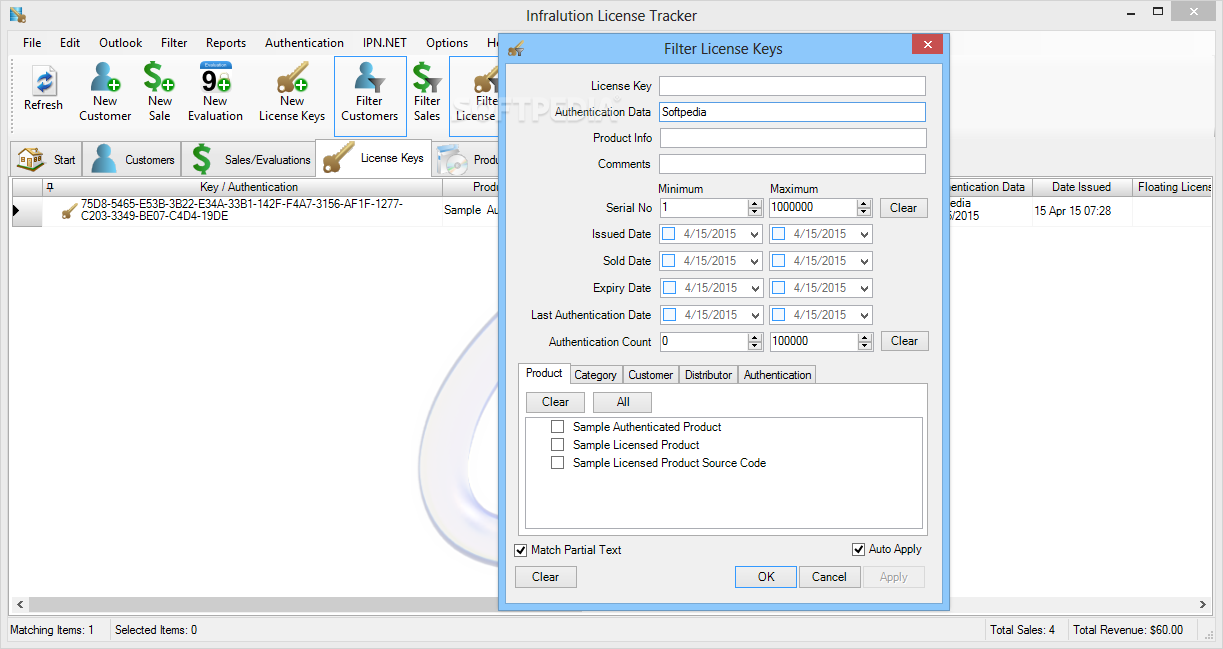Click OK in Filter License Keys dialog

point(766,577)
